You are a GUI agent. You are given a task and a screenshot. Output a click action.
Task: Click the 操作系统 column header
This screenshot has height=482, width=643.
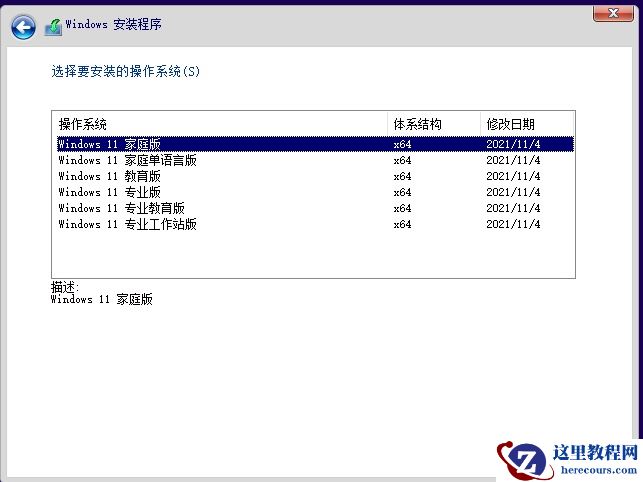[220, 124]
